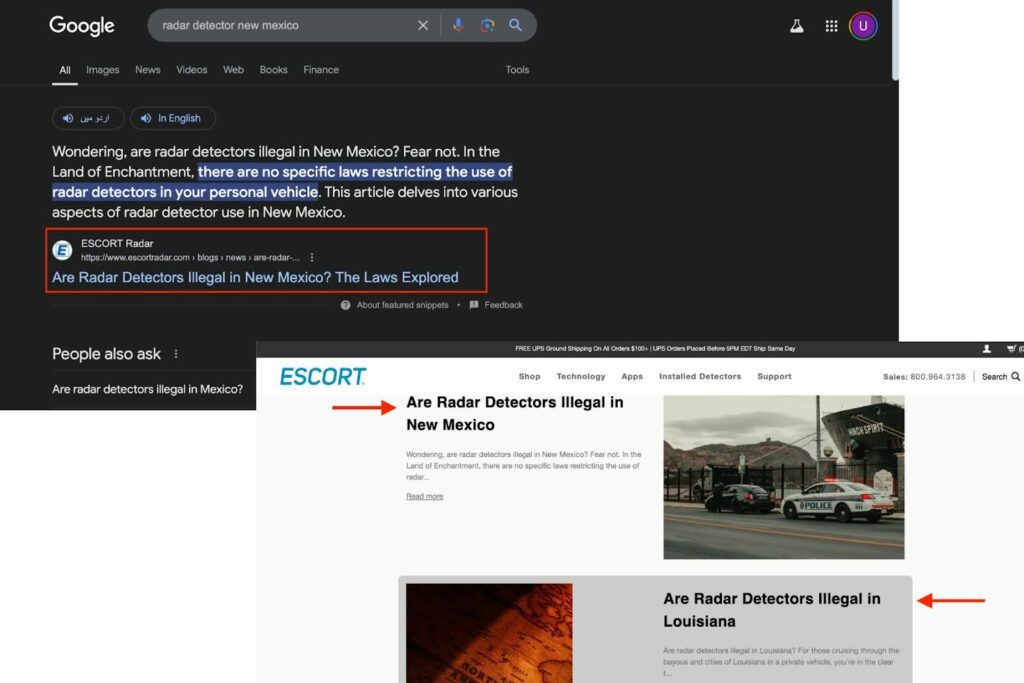This screenshot has width=1024, height=683.
Task: Open 'Are Radar Detectors Illegal in New Mexico? The Laws Explored'
Action: tap(255, 278)
